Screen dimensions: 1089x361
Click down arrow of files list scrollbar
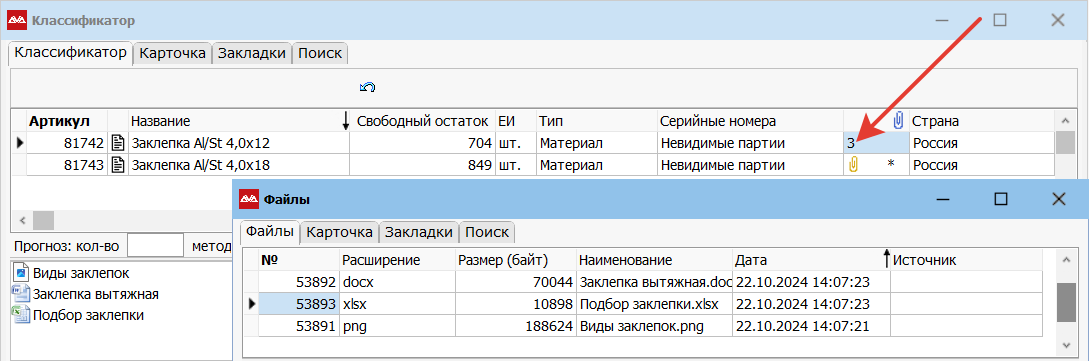pyautogui.click(x=1066, y=344)
